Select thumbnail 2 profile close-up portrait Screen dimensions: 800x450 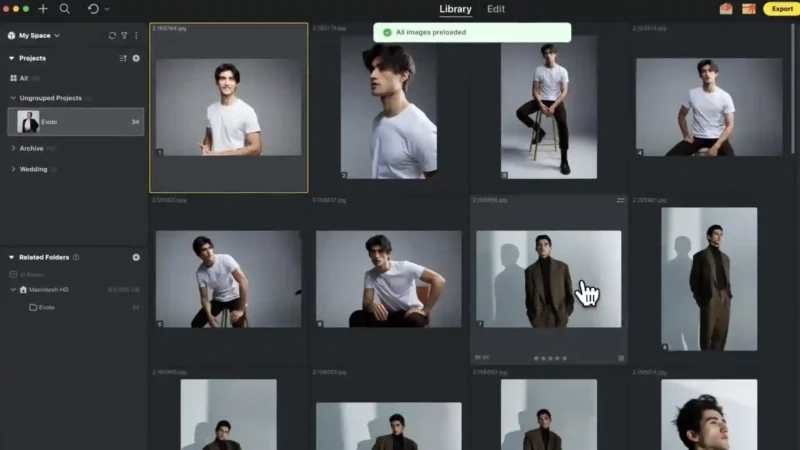point(389,107)
